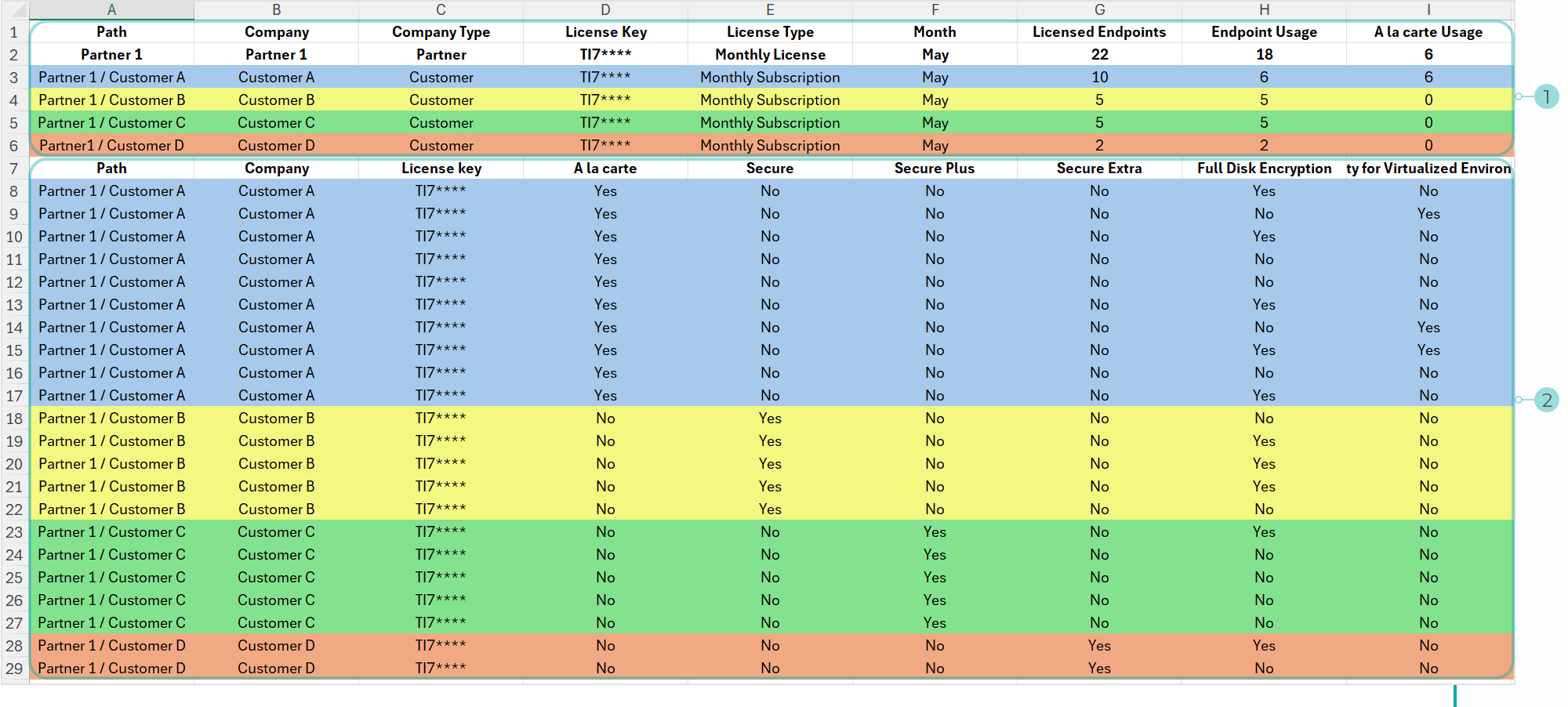
Task: Select the entire column D header
Action: click(605, 10)
